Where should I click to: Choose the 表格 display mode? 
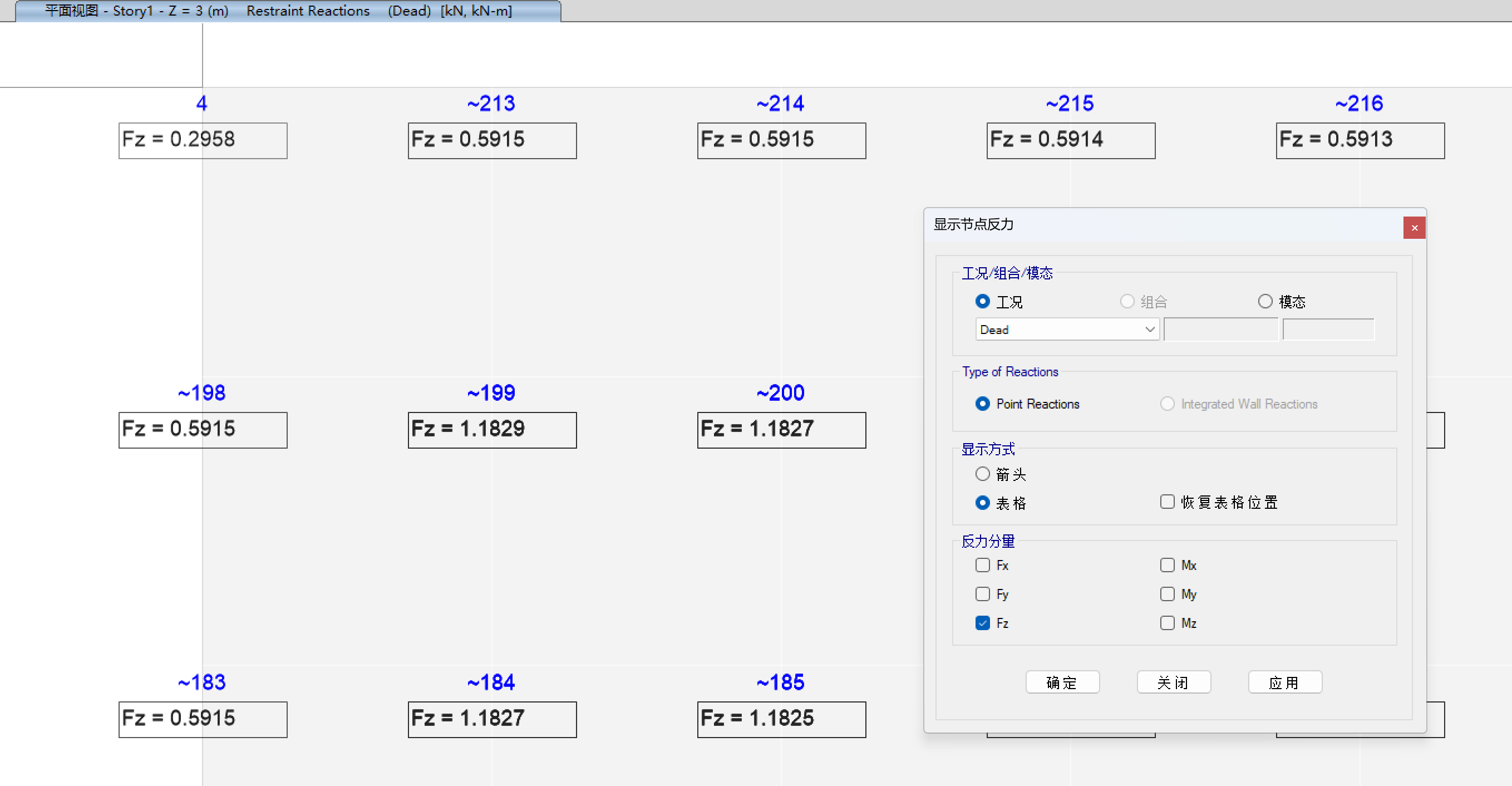tap(982, 503)
